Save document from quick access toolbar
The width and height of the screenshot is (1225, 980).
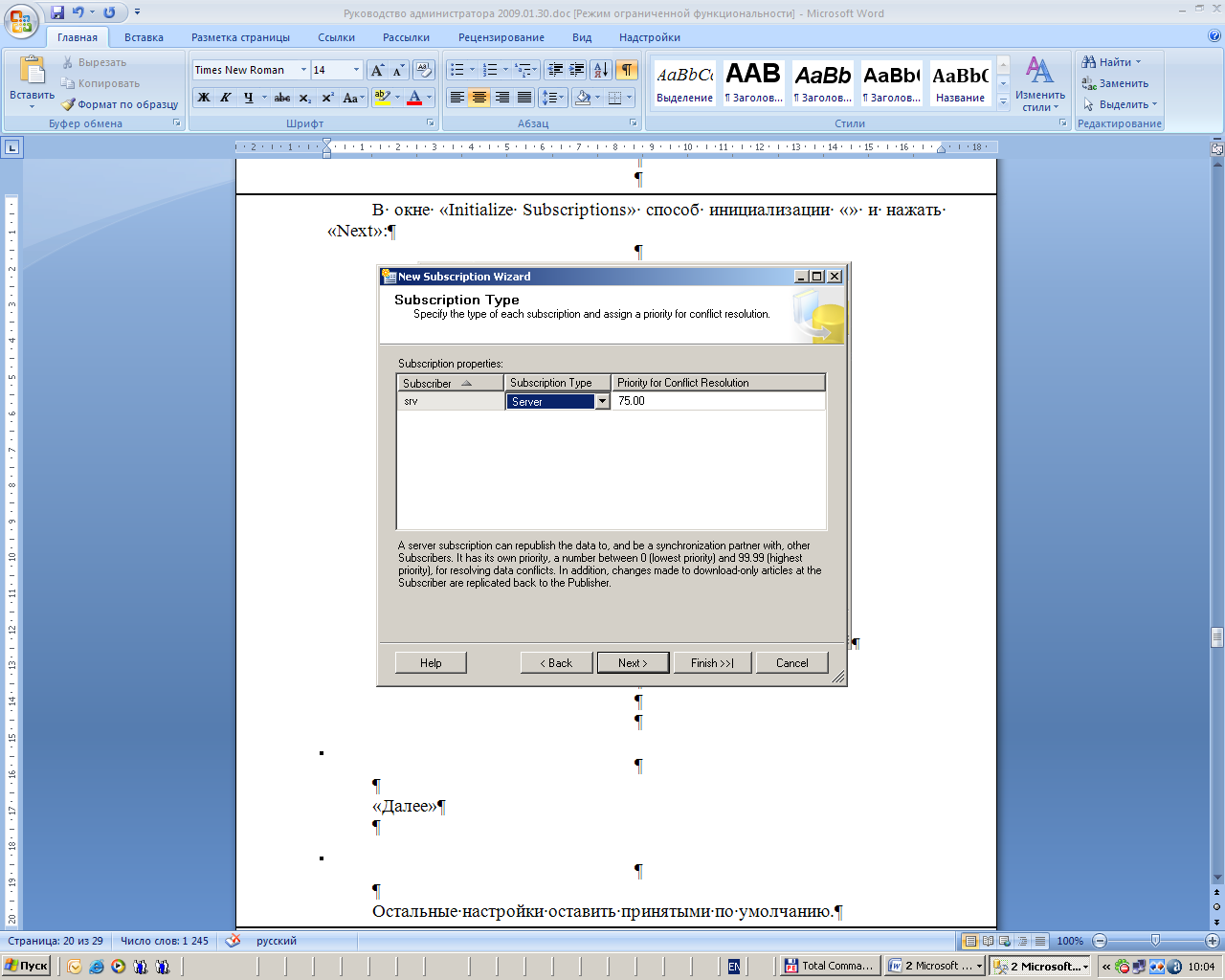(x=57, y=12)
